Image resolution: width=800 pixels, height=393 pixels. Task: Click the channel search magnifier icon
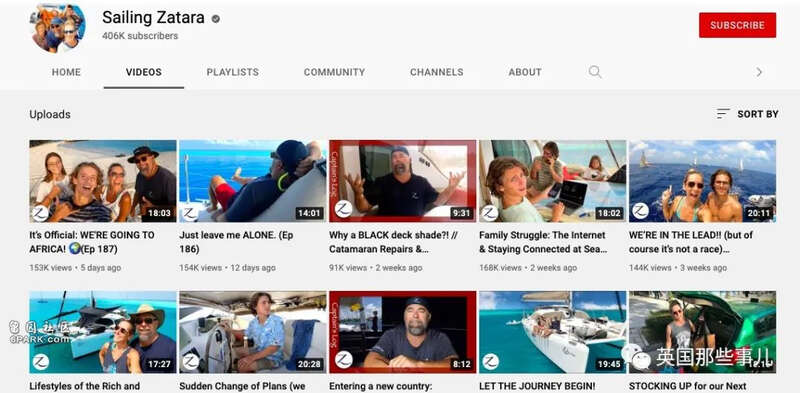595,72
